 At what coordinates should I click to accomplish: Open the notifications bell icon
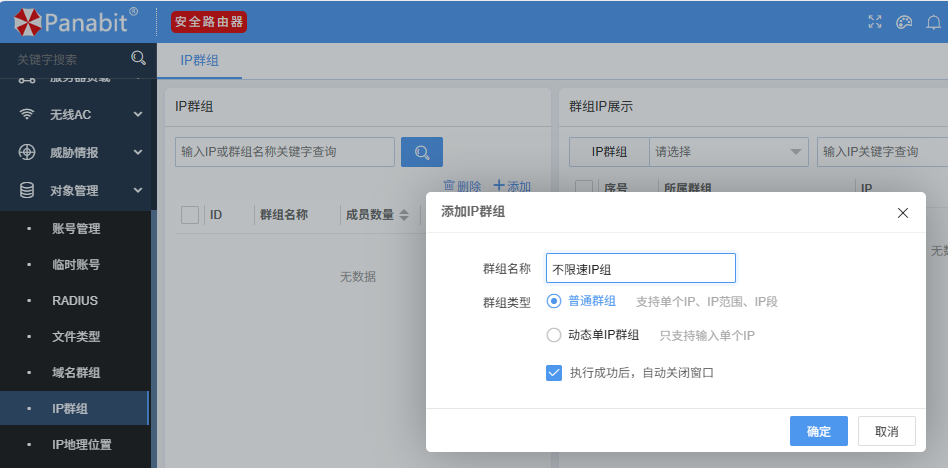pyautogui.click(x=933, y=22)
